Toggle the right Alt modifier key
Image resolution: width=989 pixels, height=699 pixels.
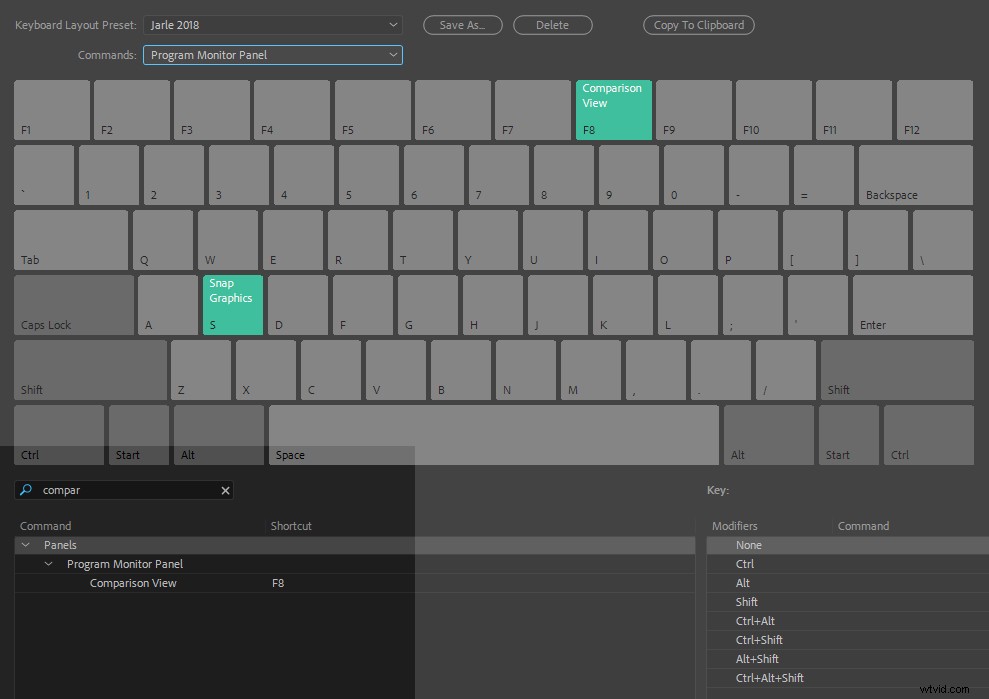768,435
